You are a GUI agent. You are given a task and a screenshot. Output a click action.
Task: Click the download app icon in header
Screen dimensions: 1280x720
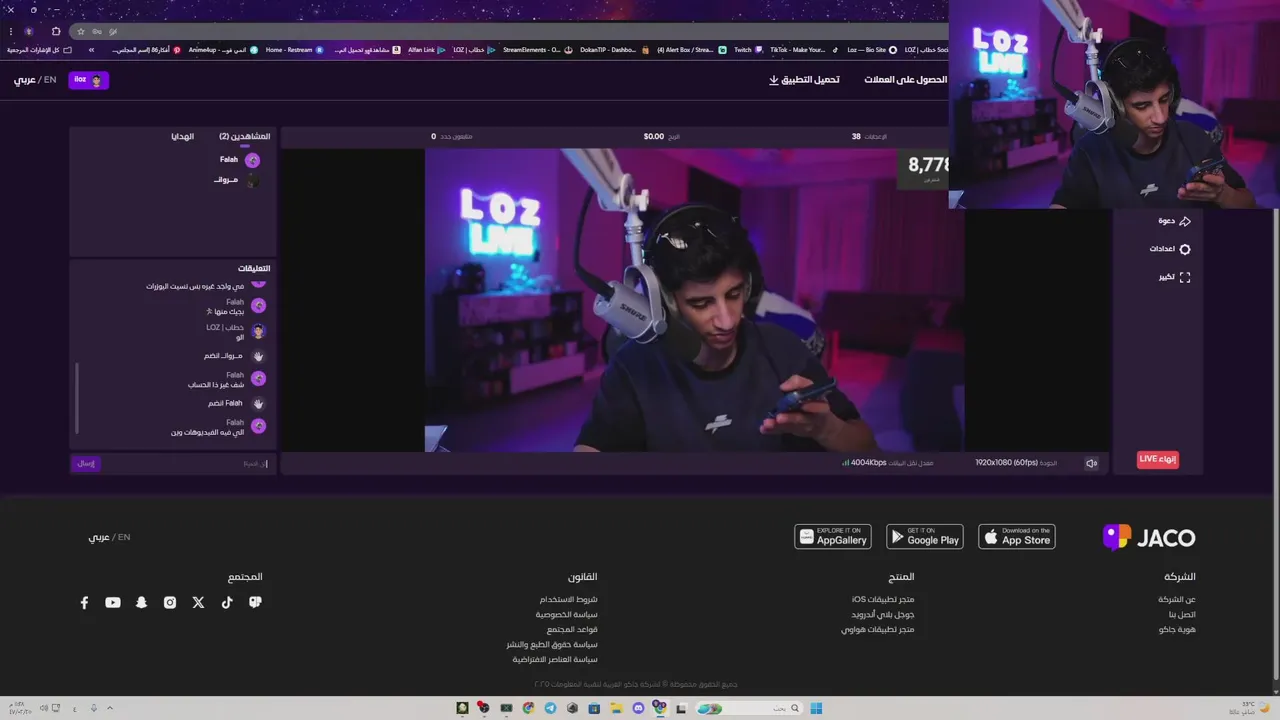coord(774,80)
